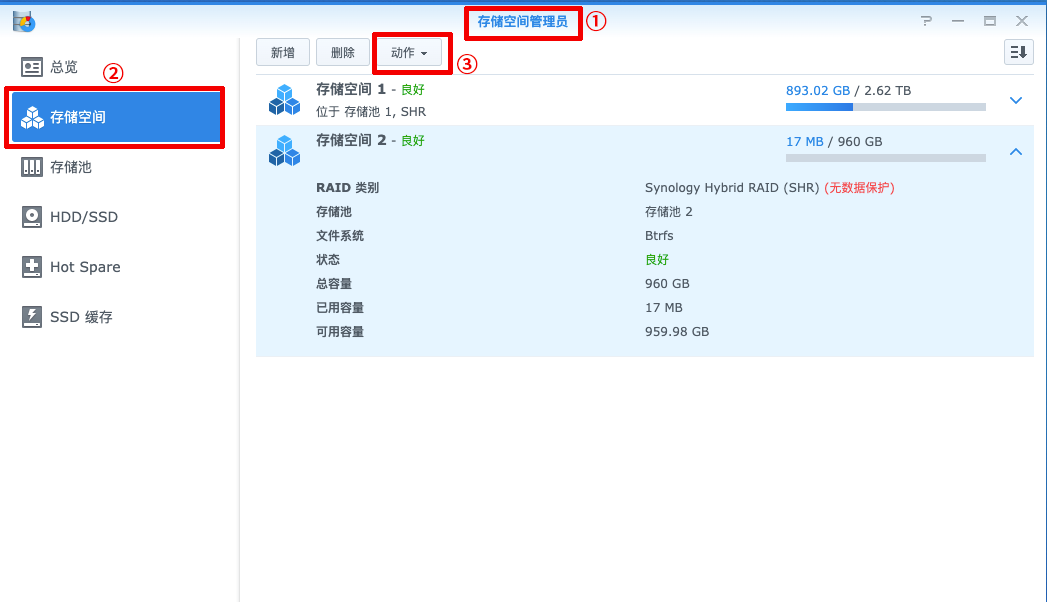Click the 总览 overview icon in sidebar
This screenshot has height=602, width=1047.
(x=32, y=67)
